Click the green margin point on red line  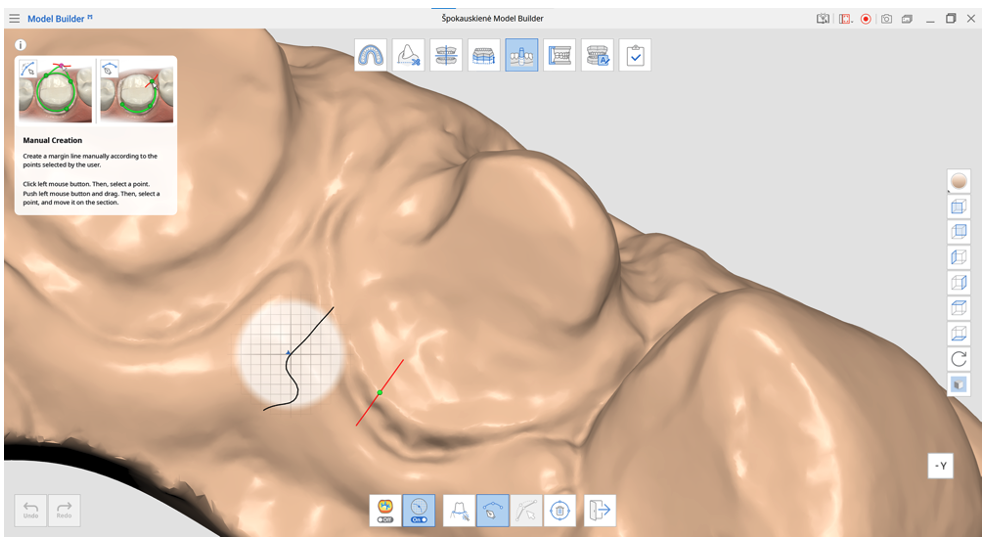[380, 392]
